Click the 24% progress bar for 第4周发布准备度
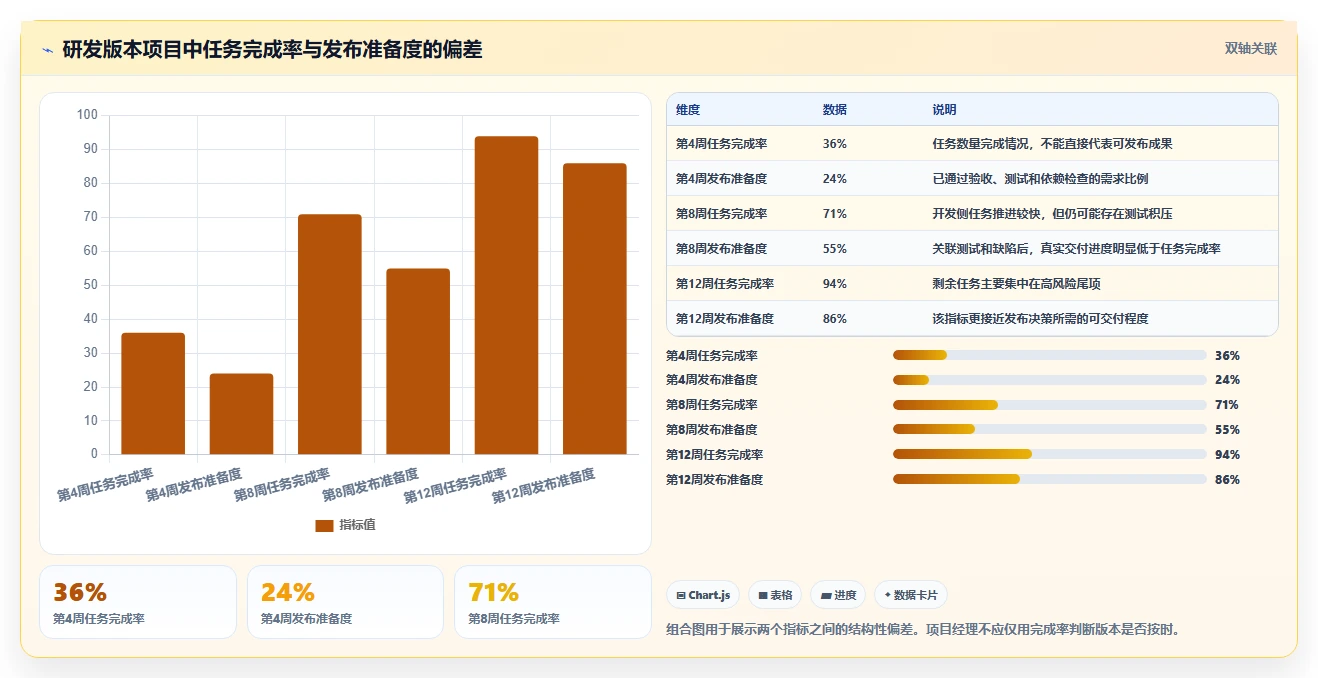Viewport: 1318px width, 678px height. [x=1050, y=380]
